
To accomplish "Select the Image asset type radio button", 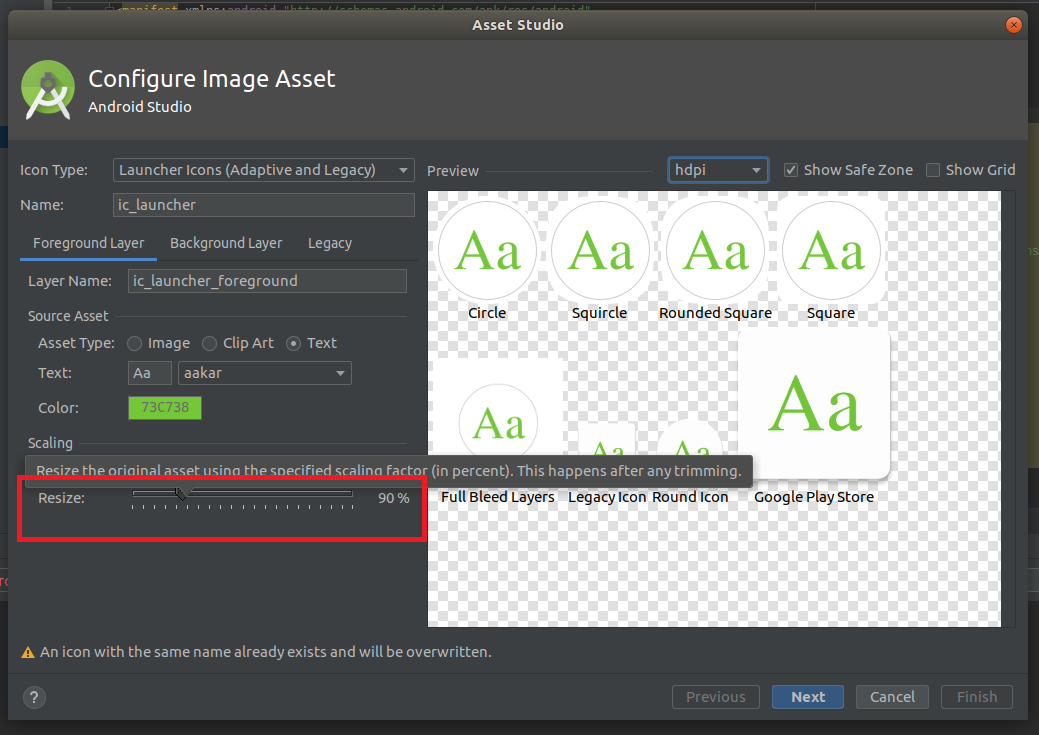I will 134,342.
